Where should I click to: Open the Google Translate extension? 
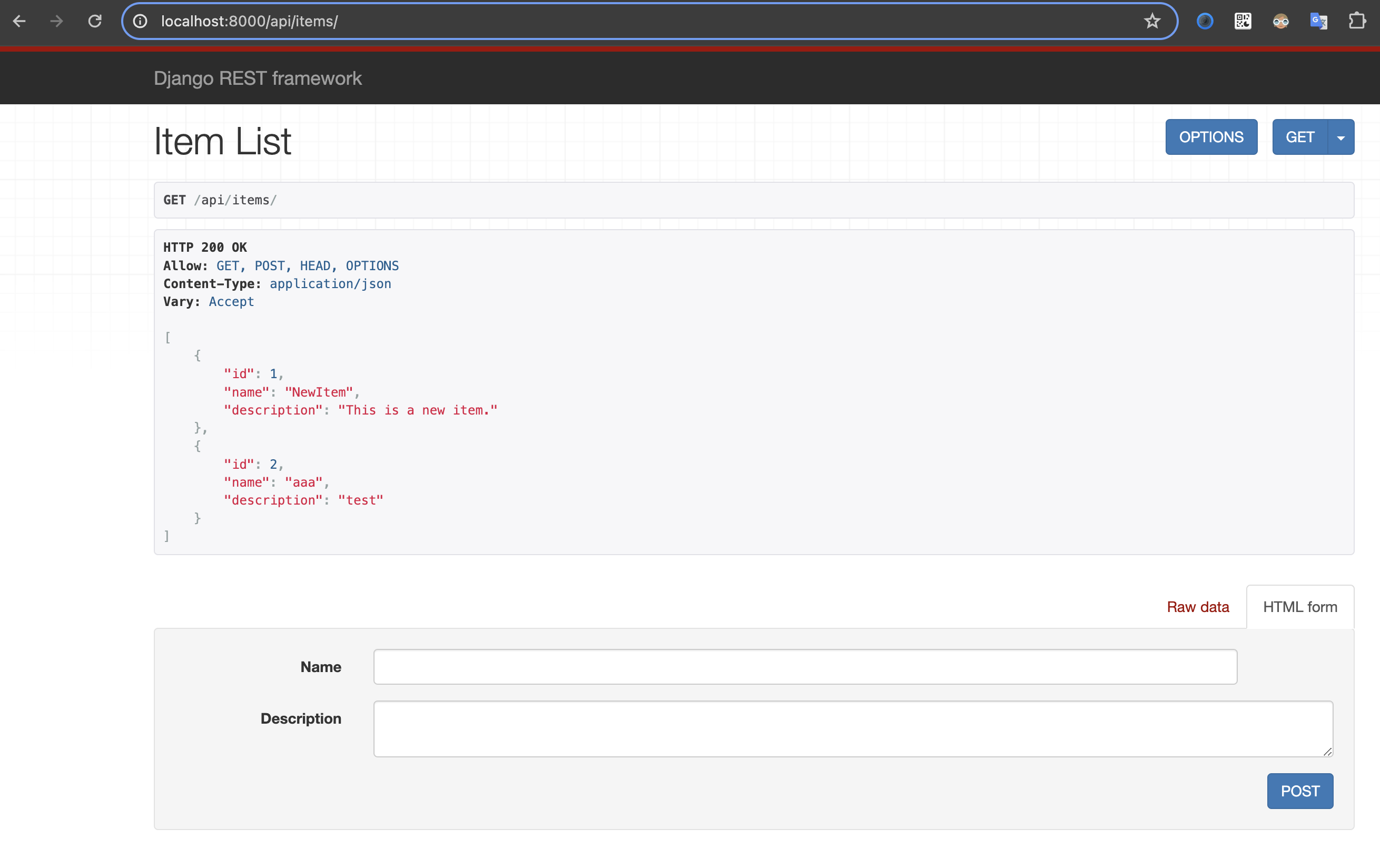(x=1319, y=21)
